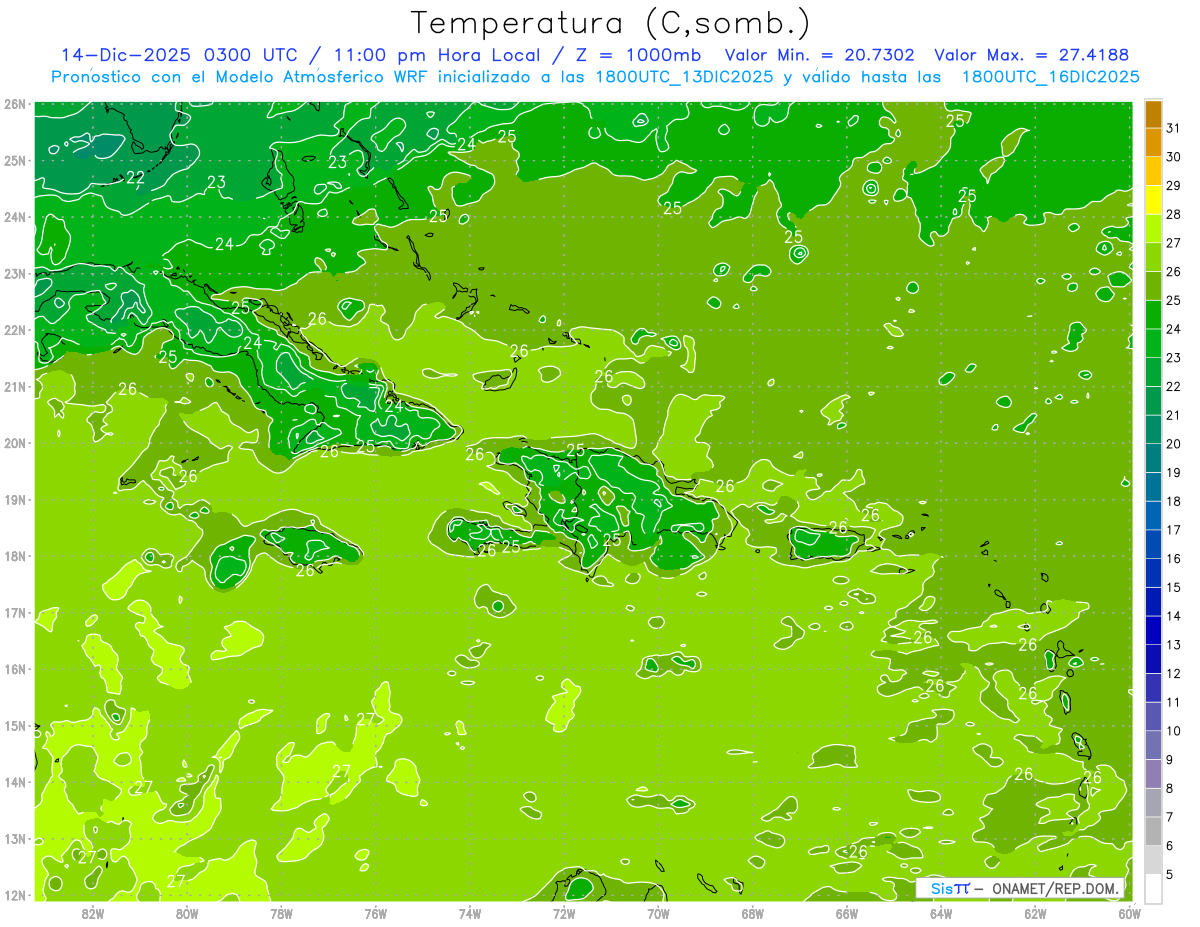
Task: Pick the green legend band between 23 and 24
Action: point(1153,344)
